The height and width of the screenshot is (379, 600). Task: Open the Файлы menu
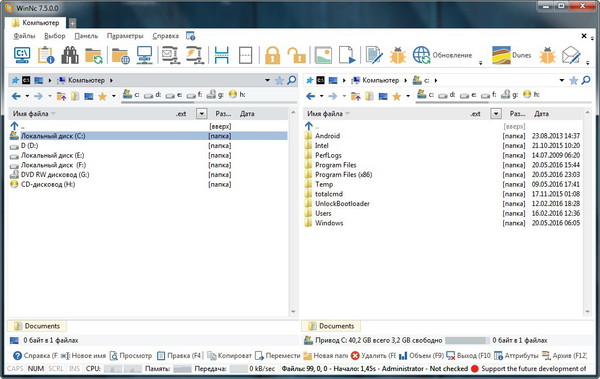coord(24,36)
